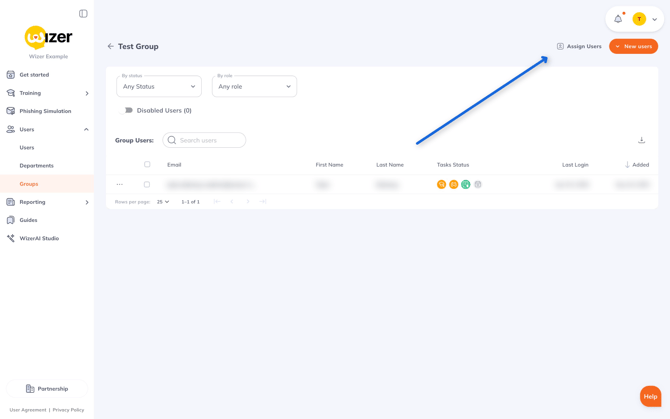Collapse the Users section chevron
Viewport: 670px width, 419px height.
coord(86,129)
